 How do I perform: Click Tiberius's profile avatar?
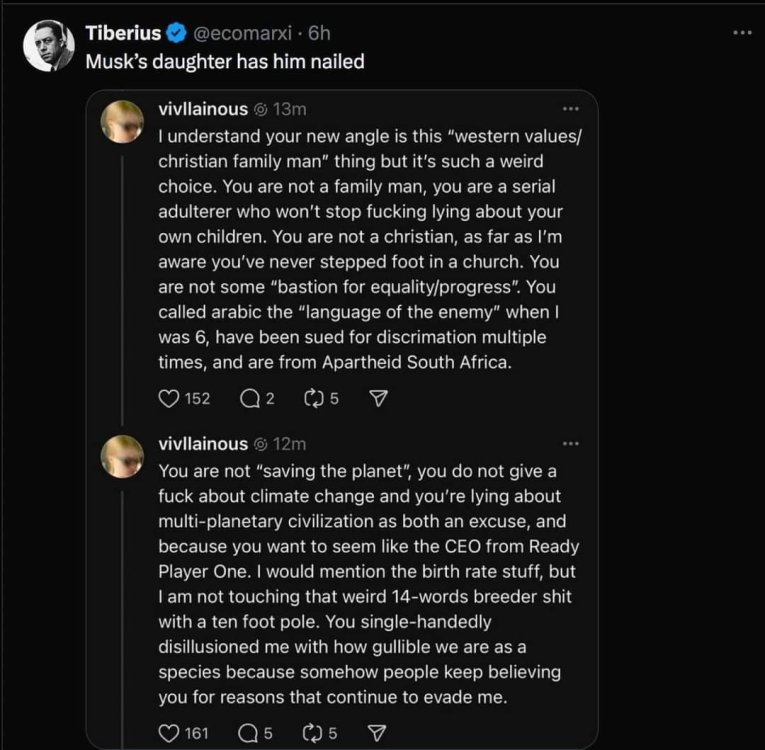tap(49, 46)
